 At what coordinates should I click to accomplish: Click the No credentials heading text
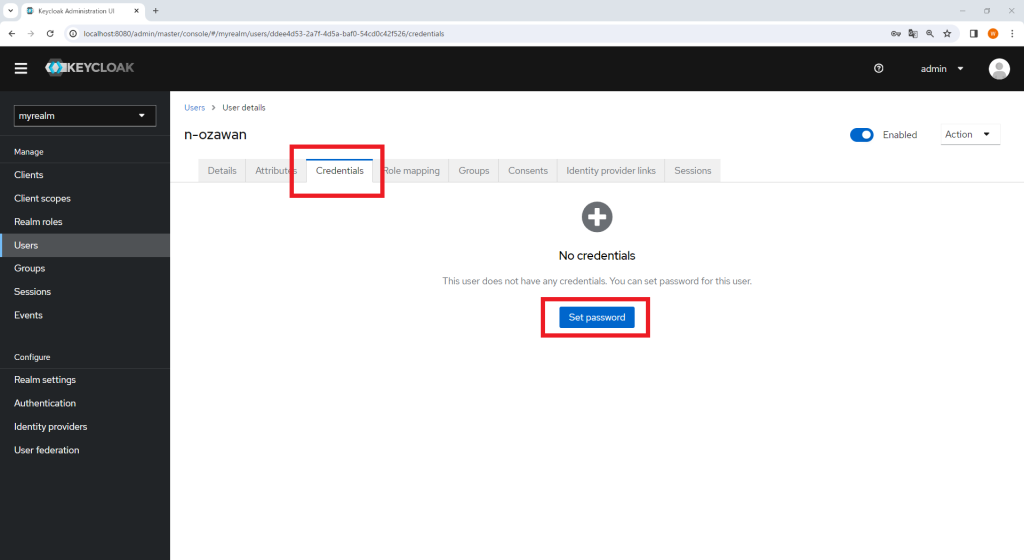597,256
